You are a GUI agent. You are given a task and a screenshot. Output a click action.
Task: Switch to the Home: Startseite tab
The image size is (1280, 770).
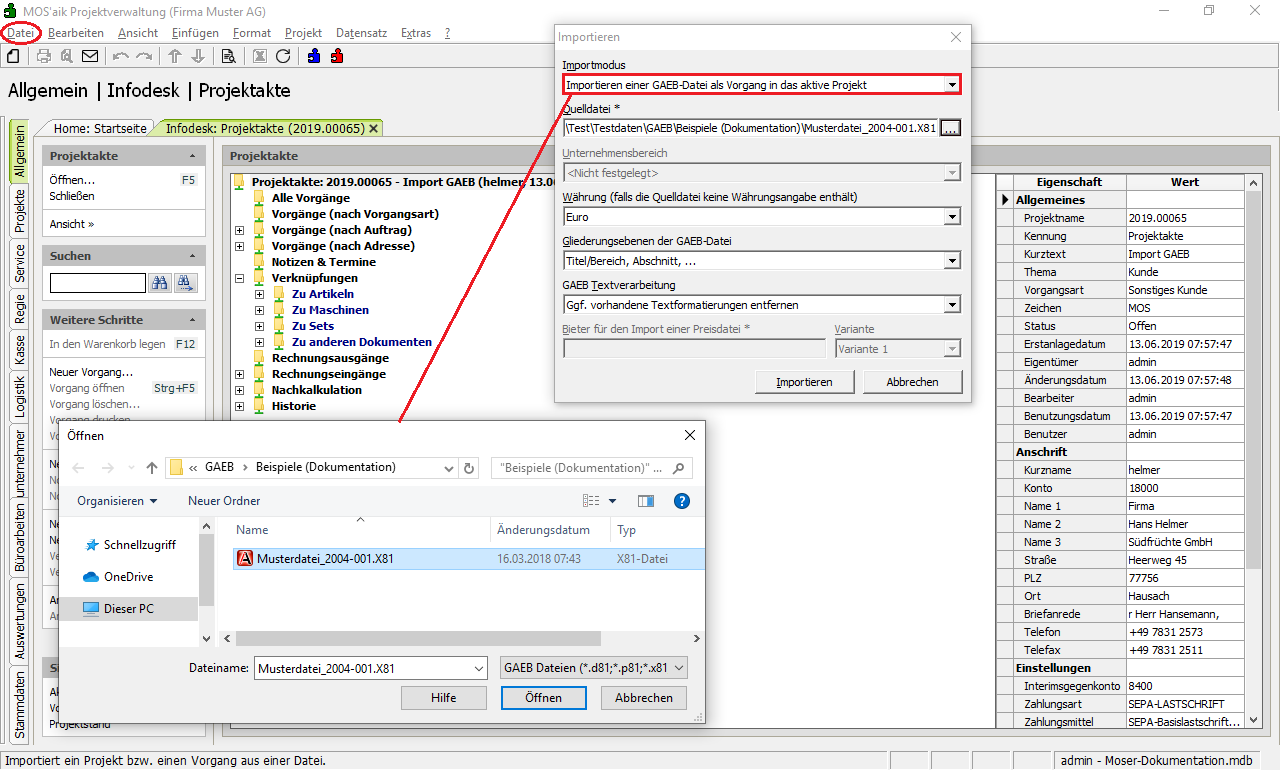(x=99, y=128)
